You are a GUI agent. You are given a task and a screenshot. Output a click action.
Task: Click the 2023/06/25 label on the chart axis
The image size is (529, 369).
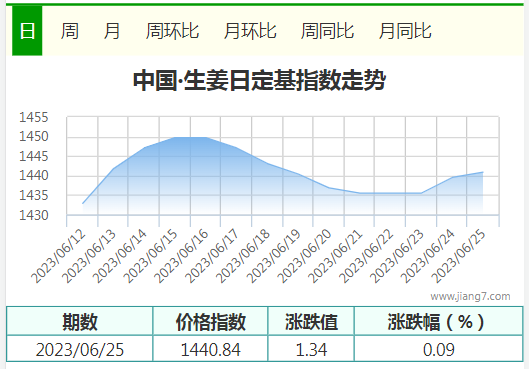(458, 256)
